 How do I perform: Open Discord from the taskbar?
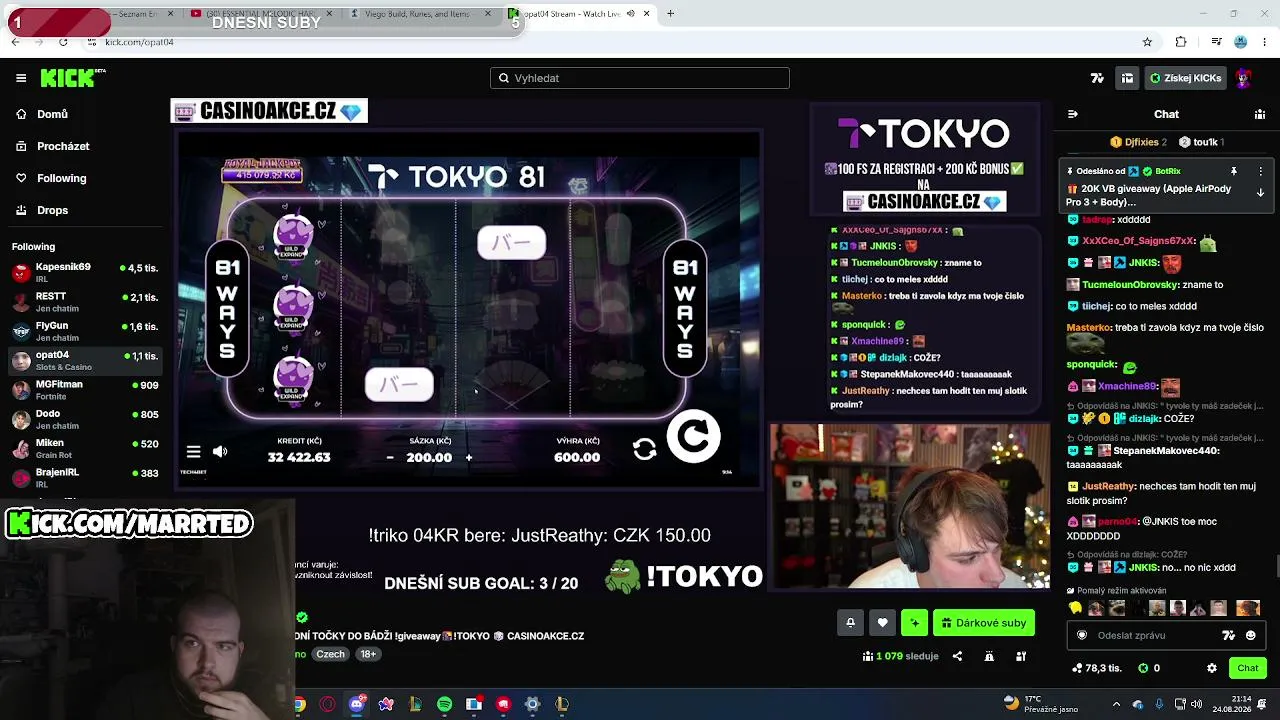tap(357, 704)
